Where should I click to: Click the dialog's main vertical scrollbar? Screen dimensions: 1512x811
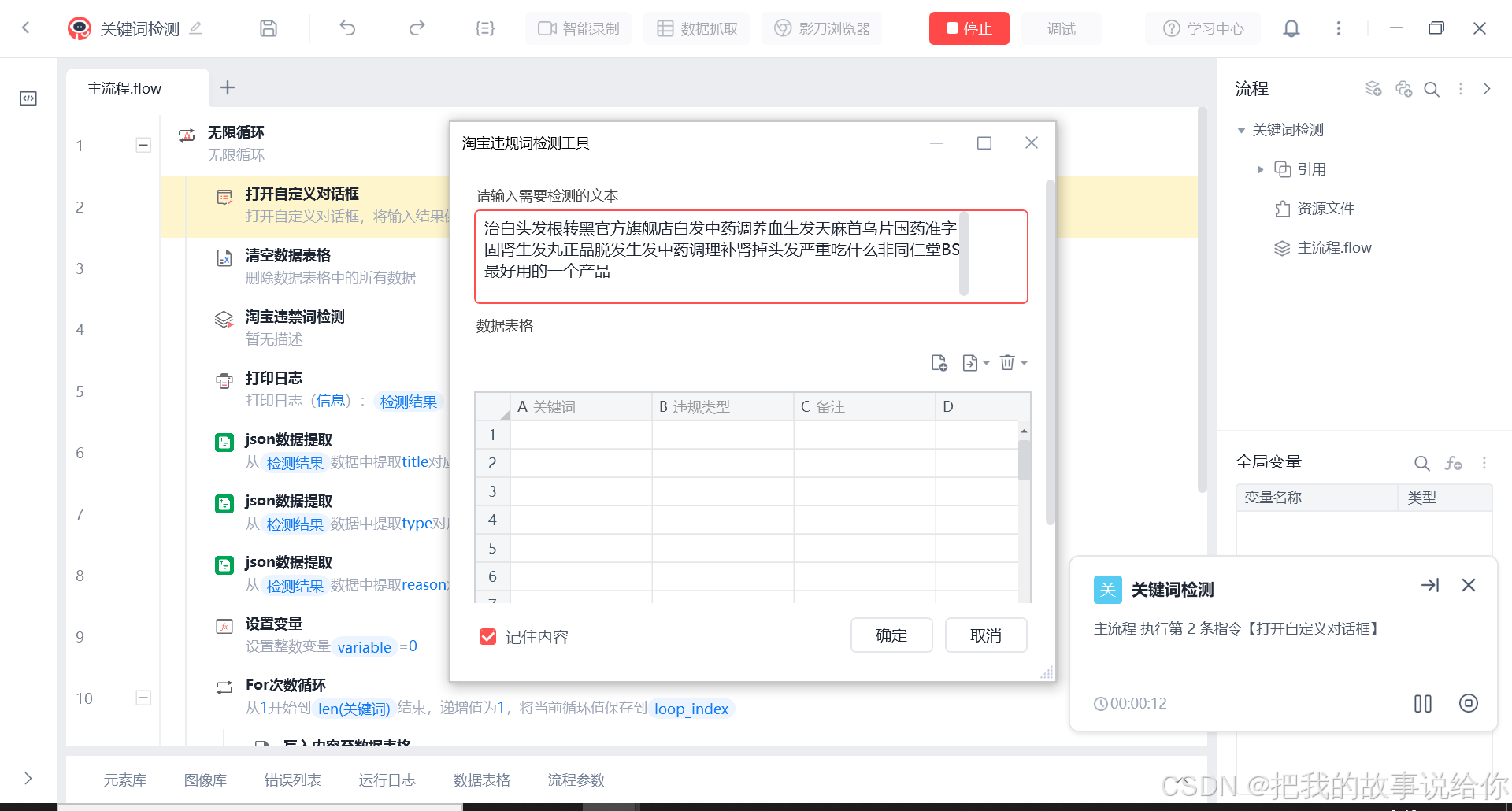pyautogui.click(x=1050, y=352)
